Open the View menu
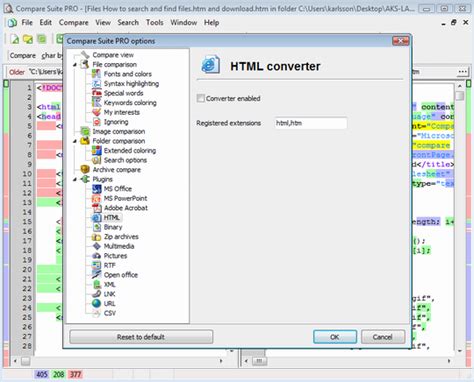This screenshot has height=382, width=474. pos(103,23)
